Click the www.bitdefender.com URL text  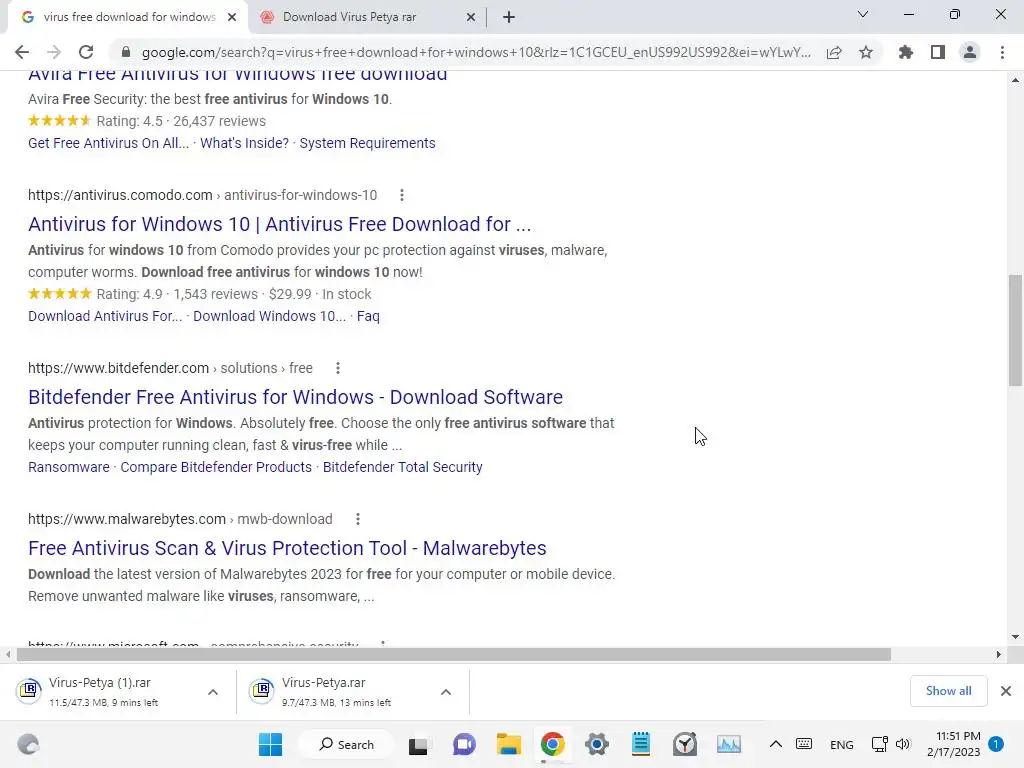tap(118, 368)
